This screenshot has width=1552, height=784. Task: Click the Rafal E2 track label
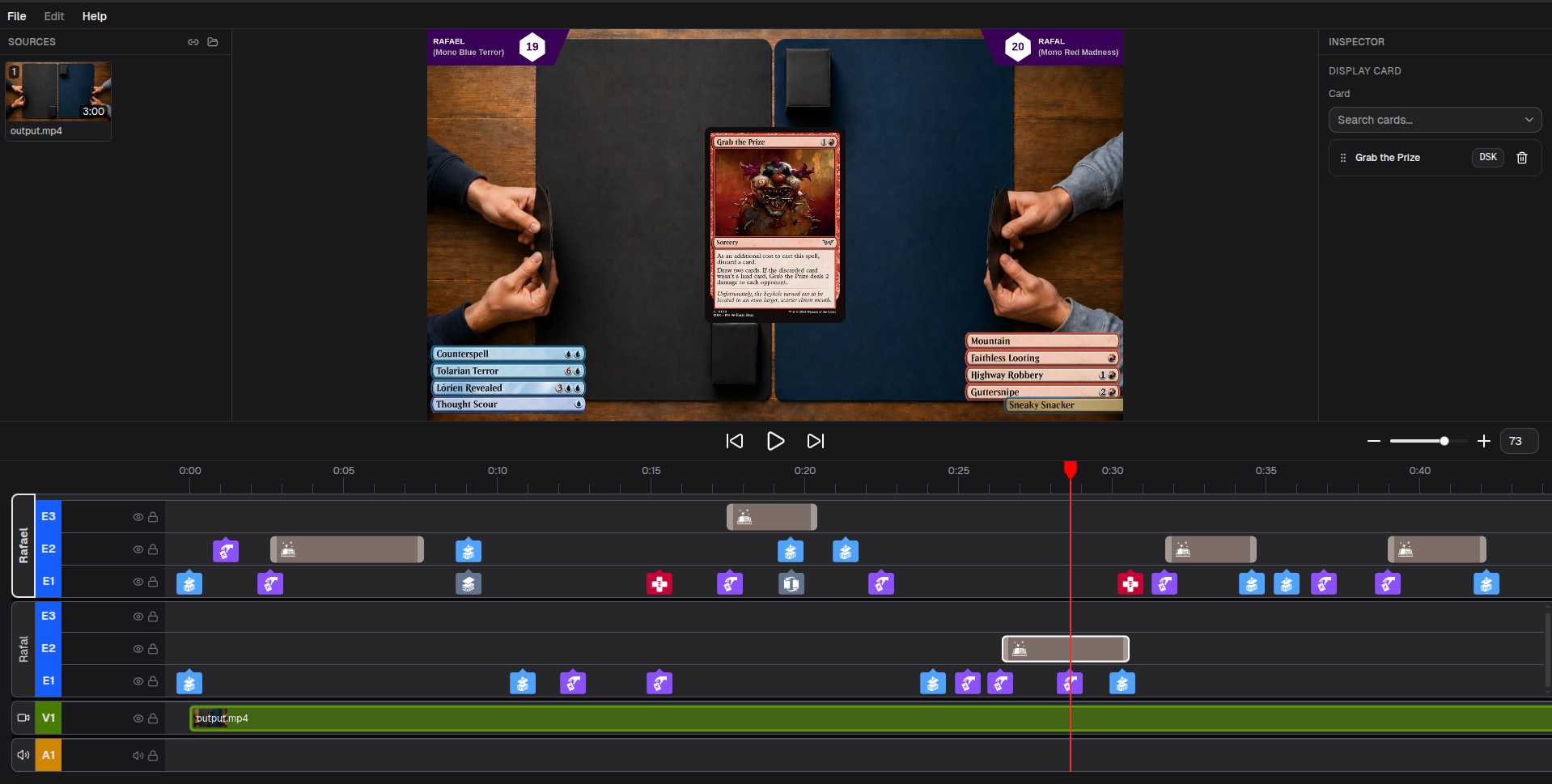coord(49,649)
